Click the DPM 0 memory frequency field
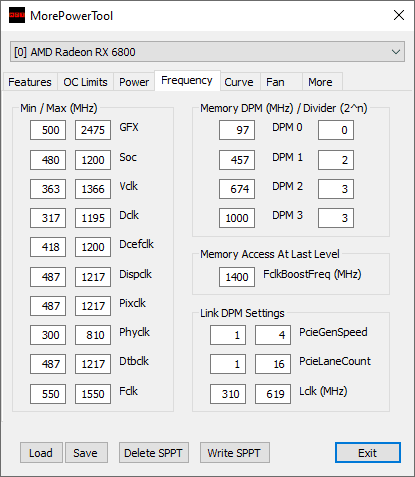The height and width of the screenshot is (477, 415). pos(237,130)
